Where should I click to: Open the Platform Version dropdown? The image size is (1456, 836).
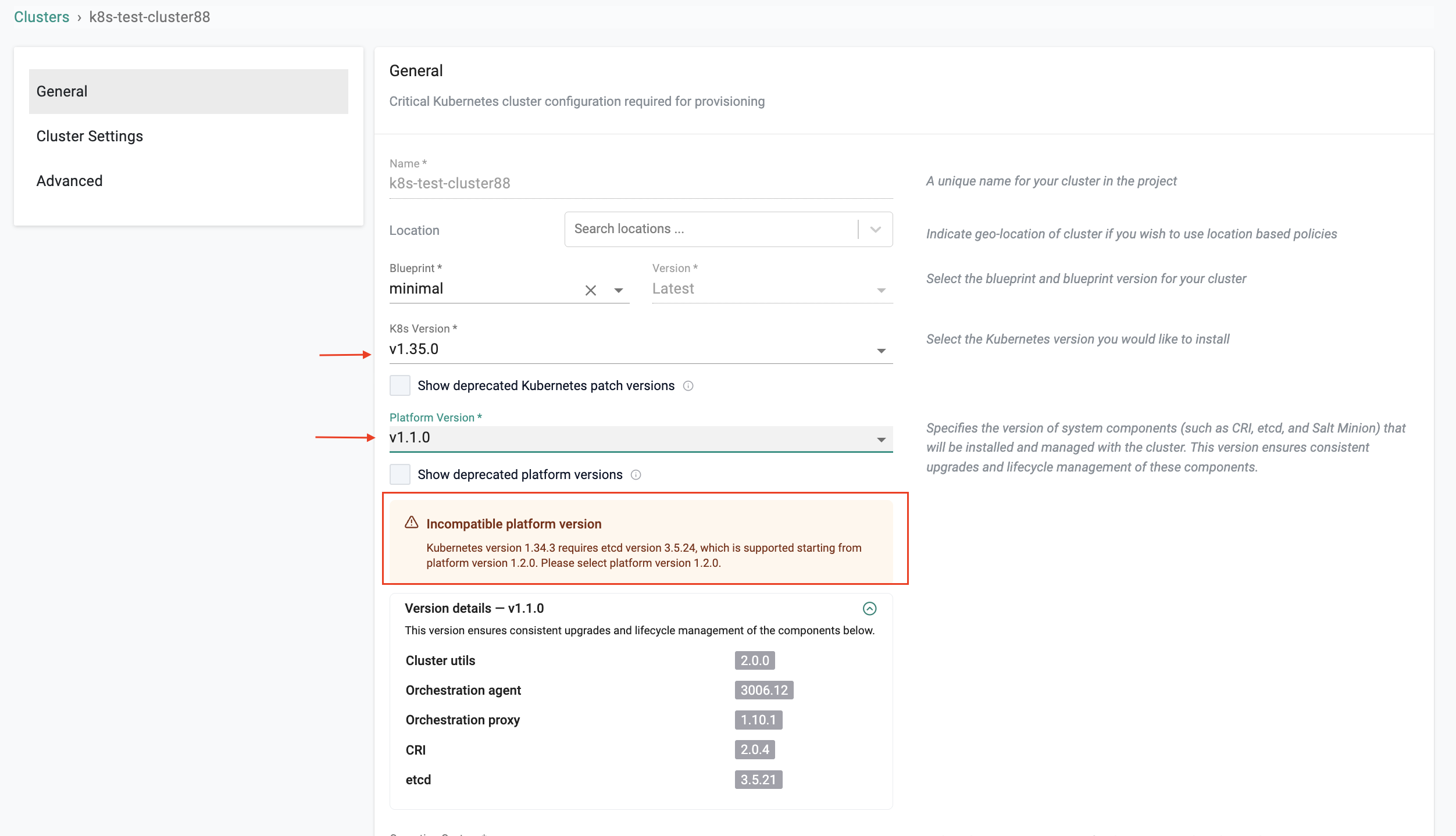(x=881, y=440)
